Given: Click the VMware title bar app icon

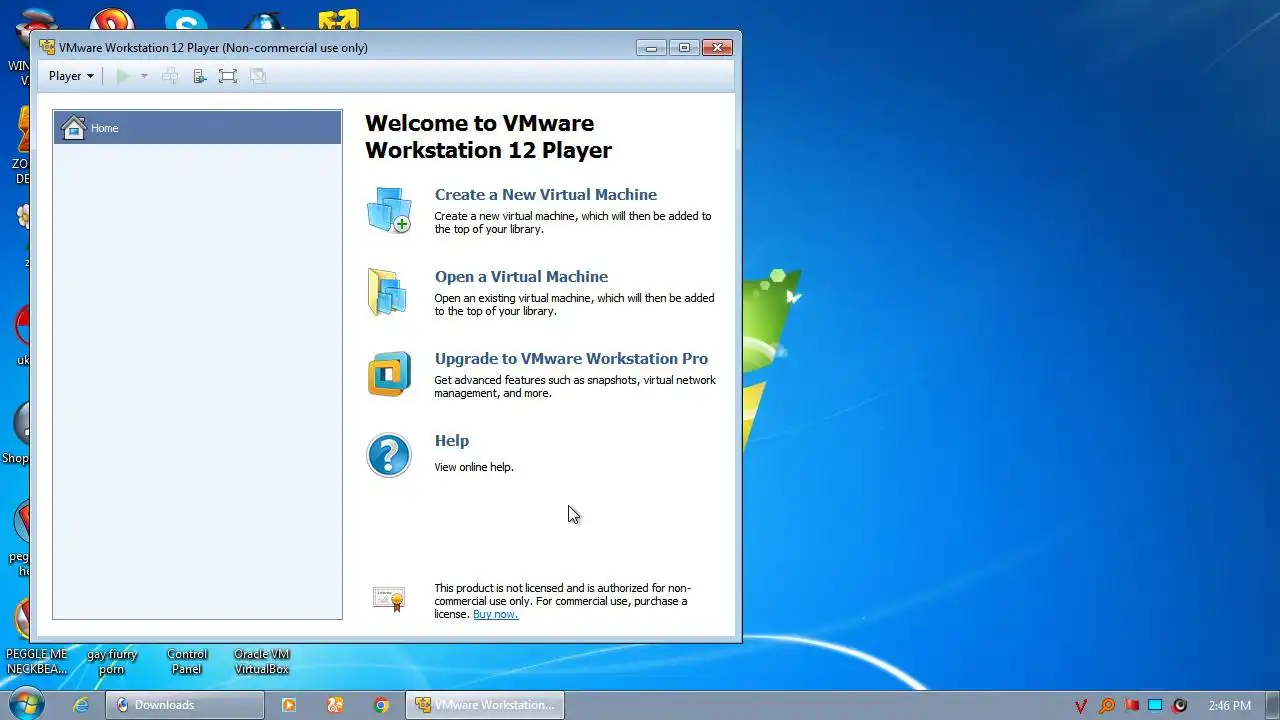Looking at the screenshot, I should pyautogui.click(x=46, y=47).
